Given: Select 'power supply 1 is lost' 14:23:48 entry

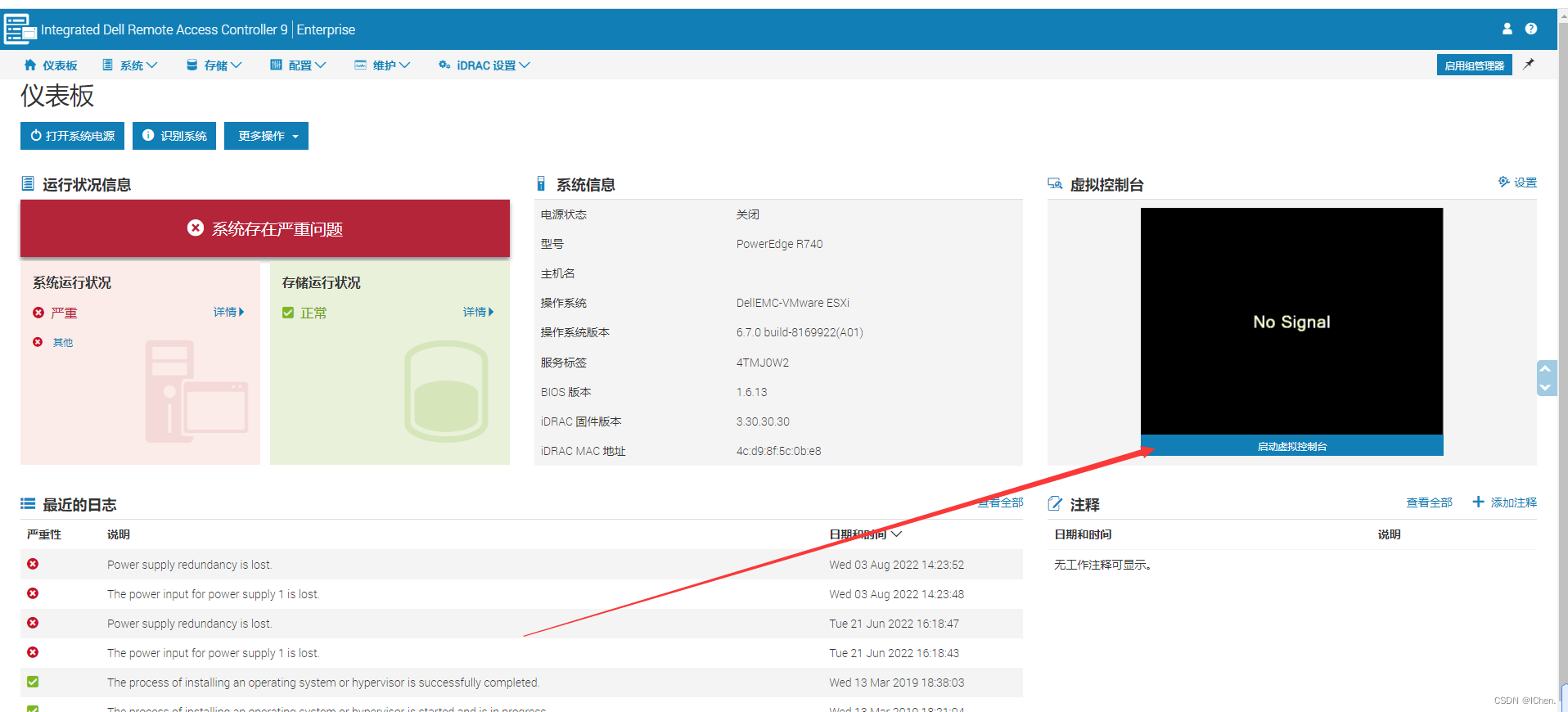Looking at the screenshot, I should click(213, 594).
